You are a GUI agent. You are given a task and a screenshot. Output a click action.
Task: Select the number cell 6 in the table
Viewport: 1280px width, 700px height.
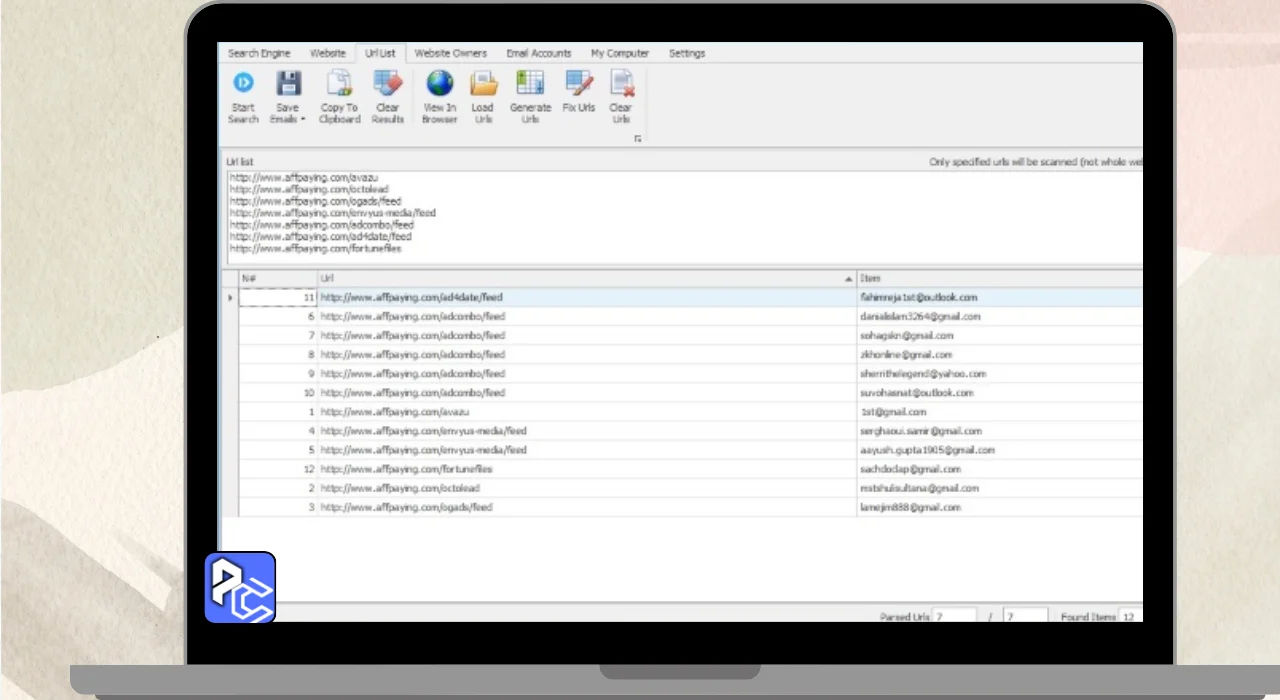pyautogui.click(x=278, y=317)
